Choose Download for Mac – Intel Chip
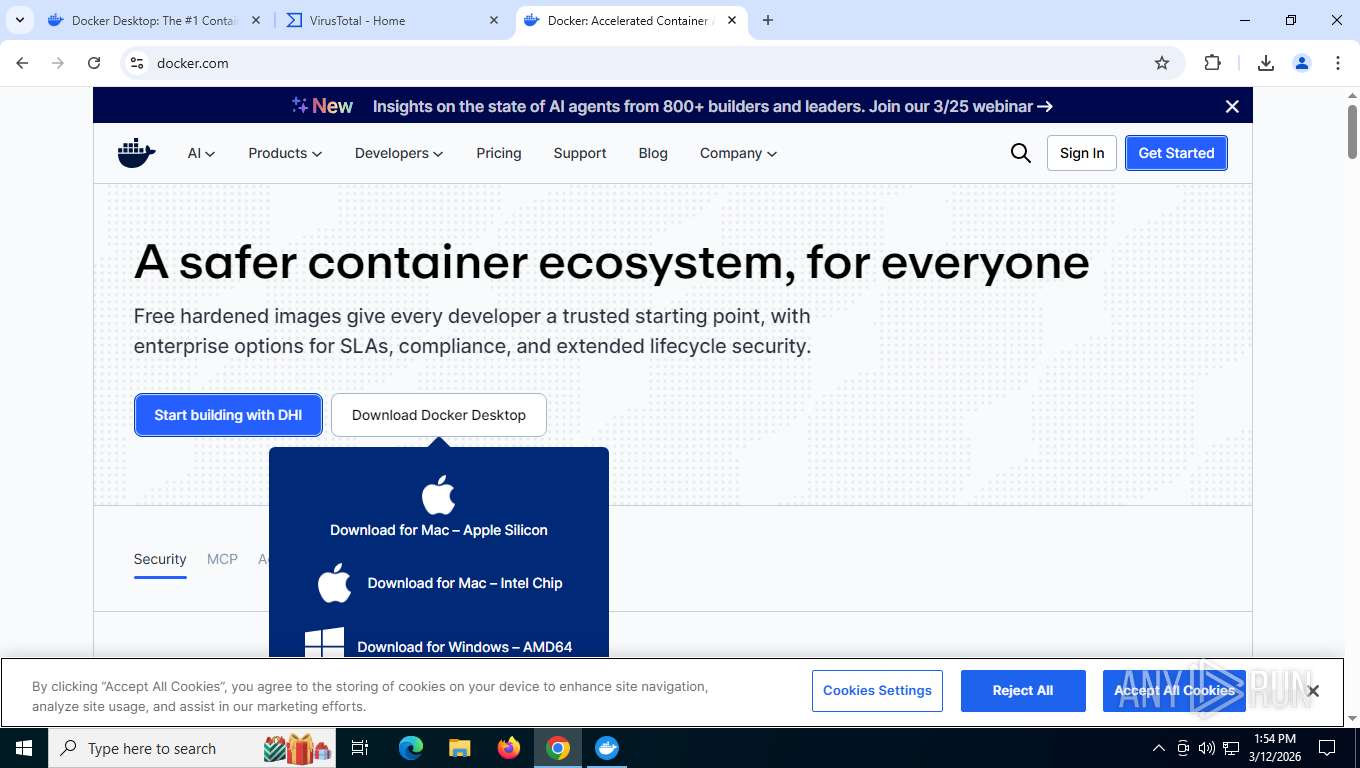Screen dimensions: 1360x768 [465, 583]
